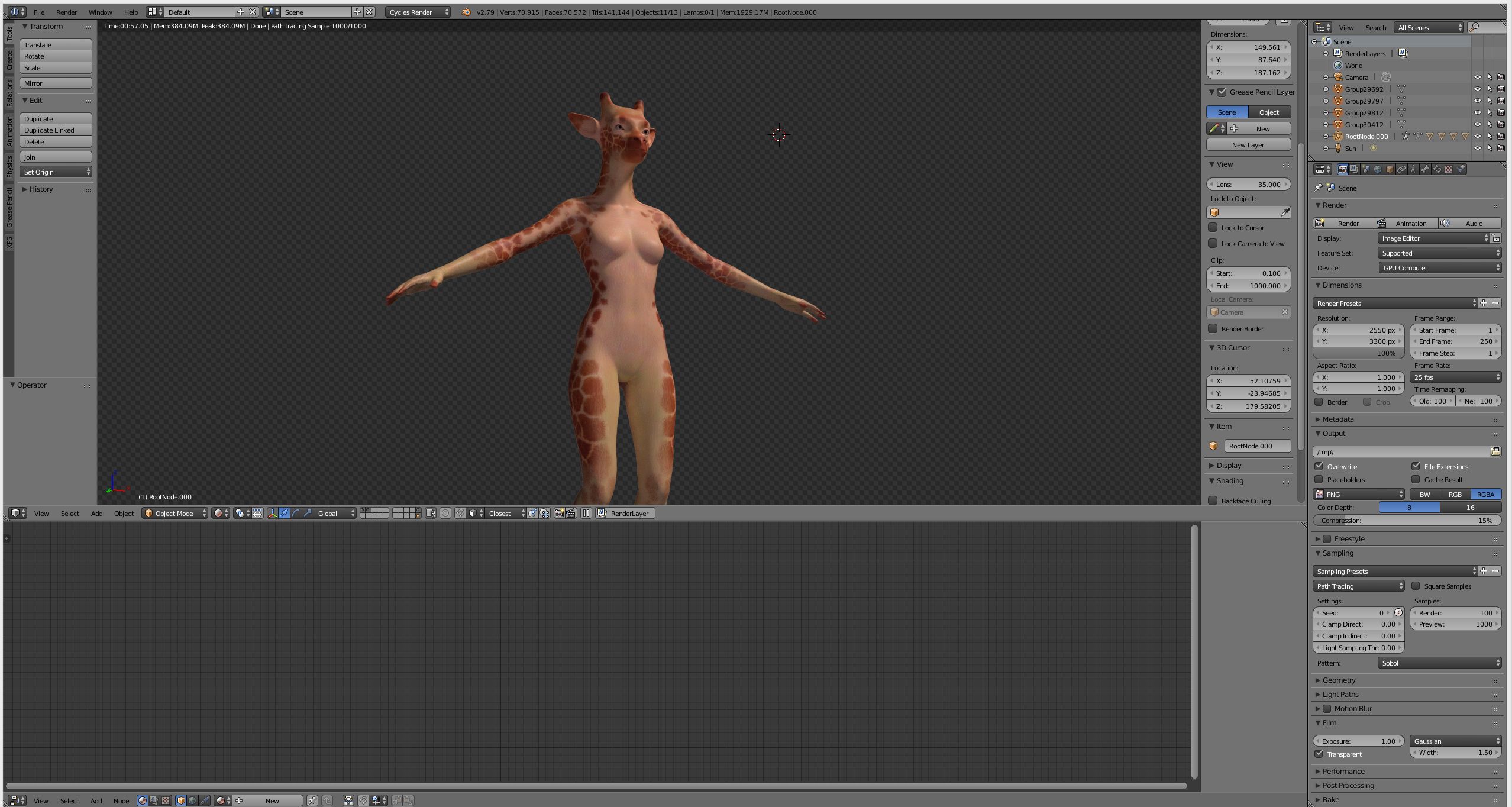Open the Render menu in top bar
This screenshot has width=1512, height=807.
[66, 12]
